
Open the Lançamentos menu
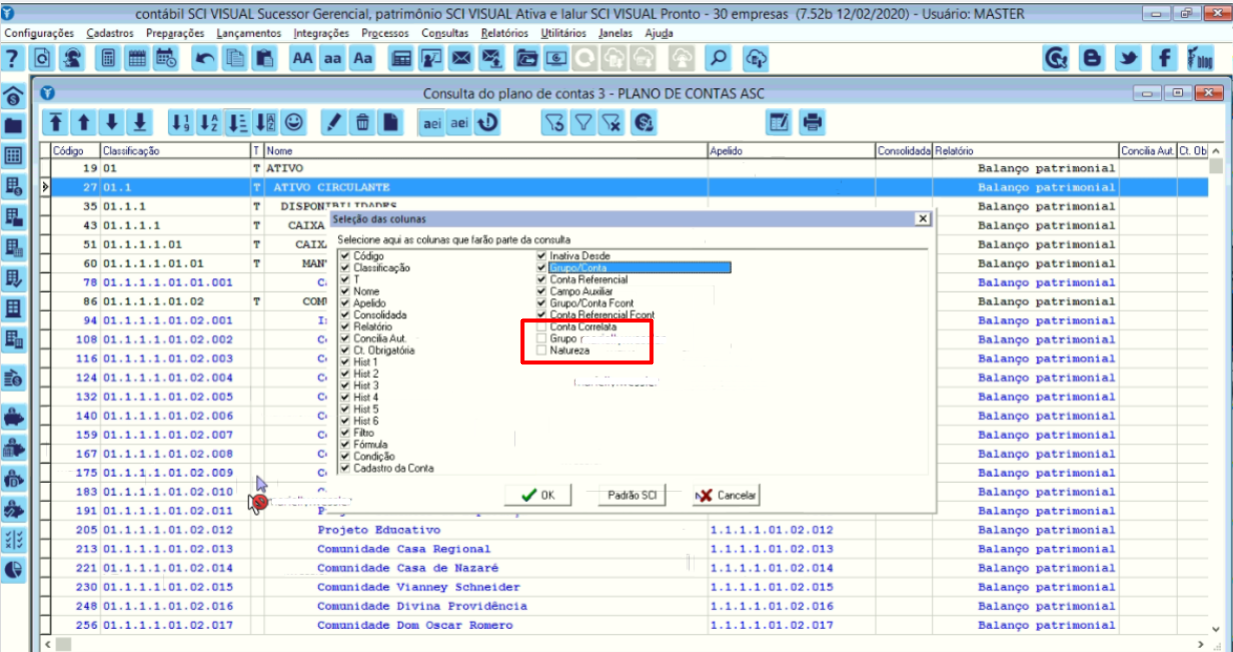point(251,33)
